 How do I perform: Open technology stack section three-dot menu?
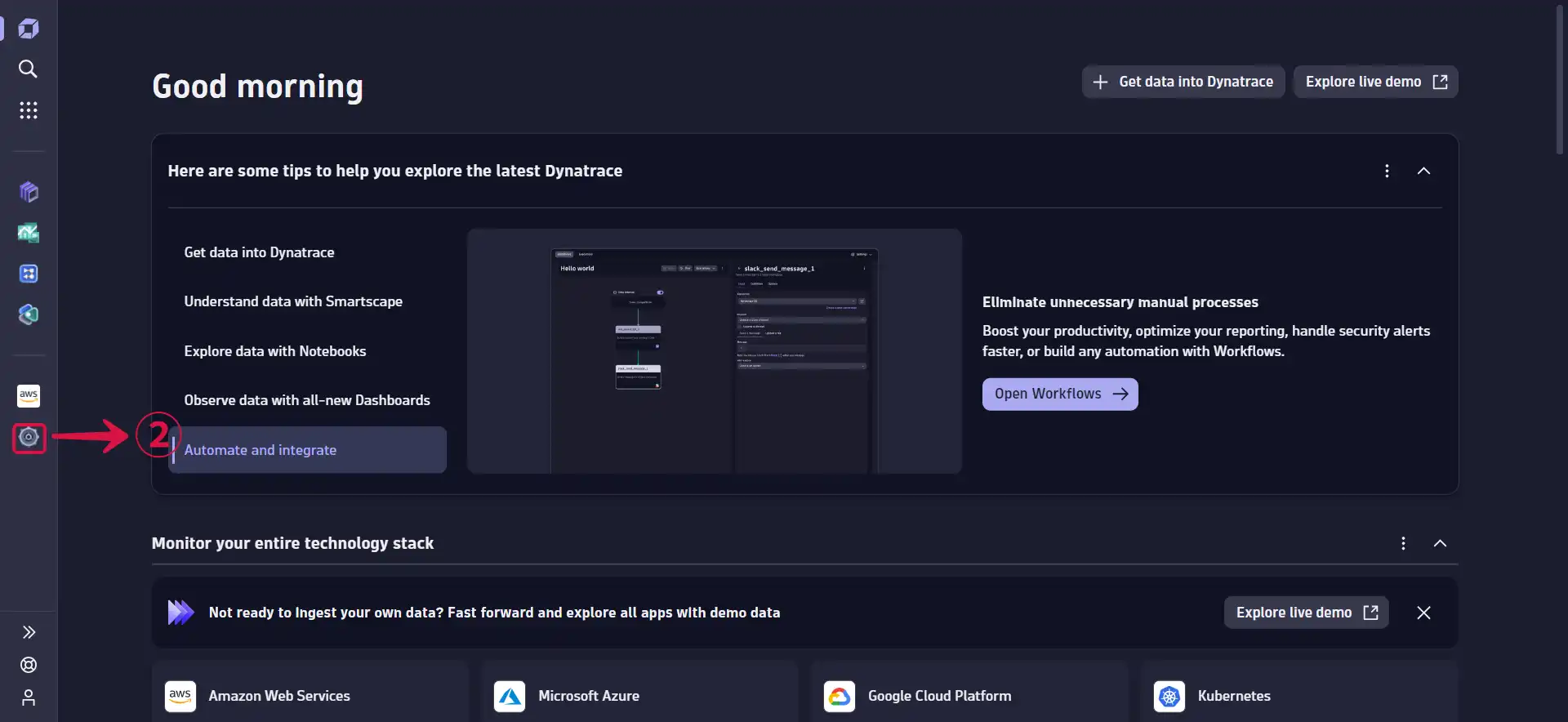point(1403,543)
